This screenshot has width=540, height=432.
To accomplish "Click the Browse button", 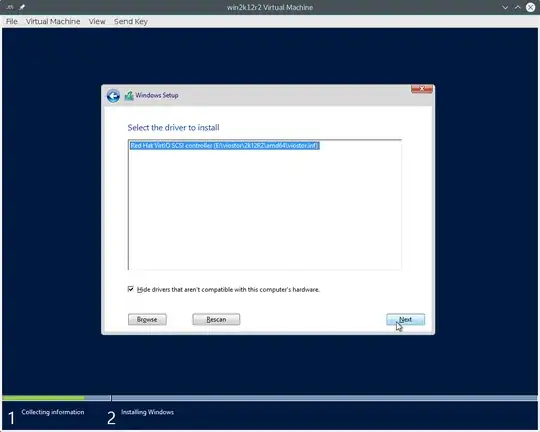I will [147, 319].
